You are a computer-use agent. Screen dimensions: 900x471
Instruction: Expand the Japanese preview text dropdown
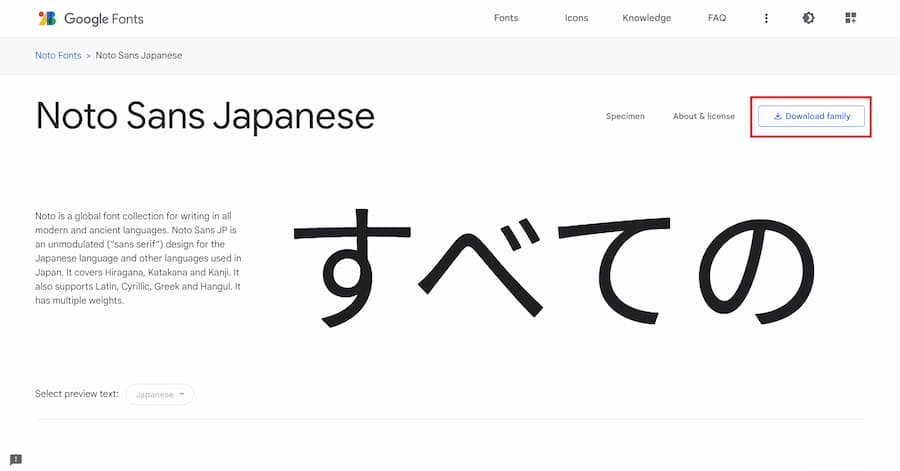(160, 394)
